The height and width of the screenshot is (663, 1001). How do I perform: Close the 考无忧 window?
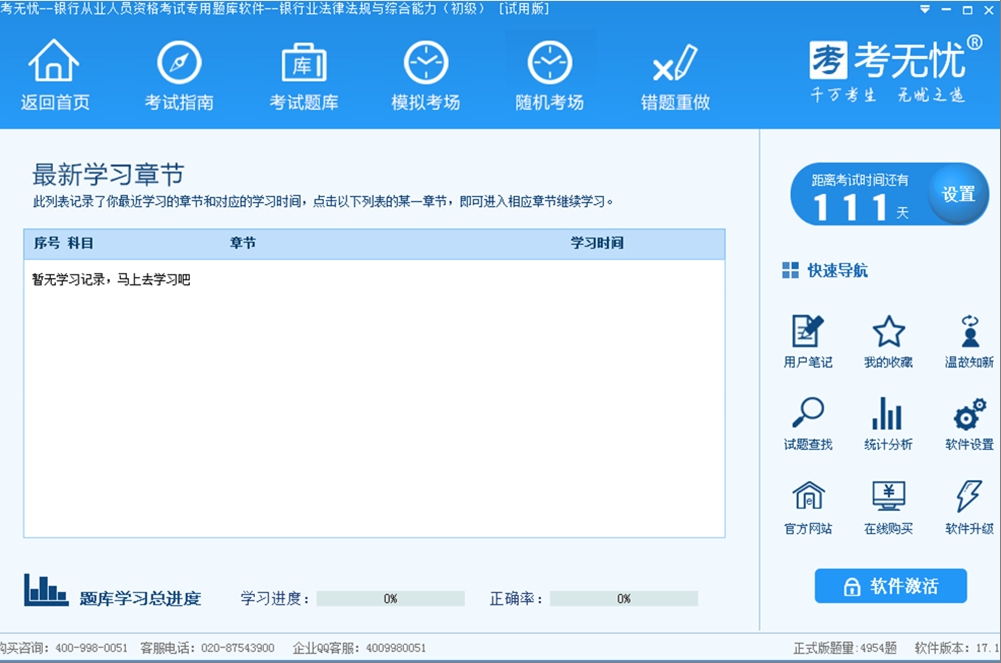pos(989,10)
